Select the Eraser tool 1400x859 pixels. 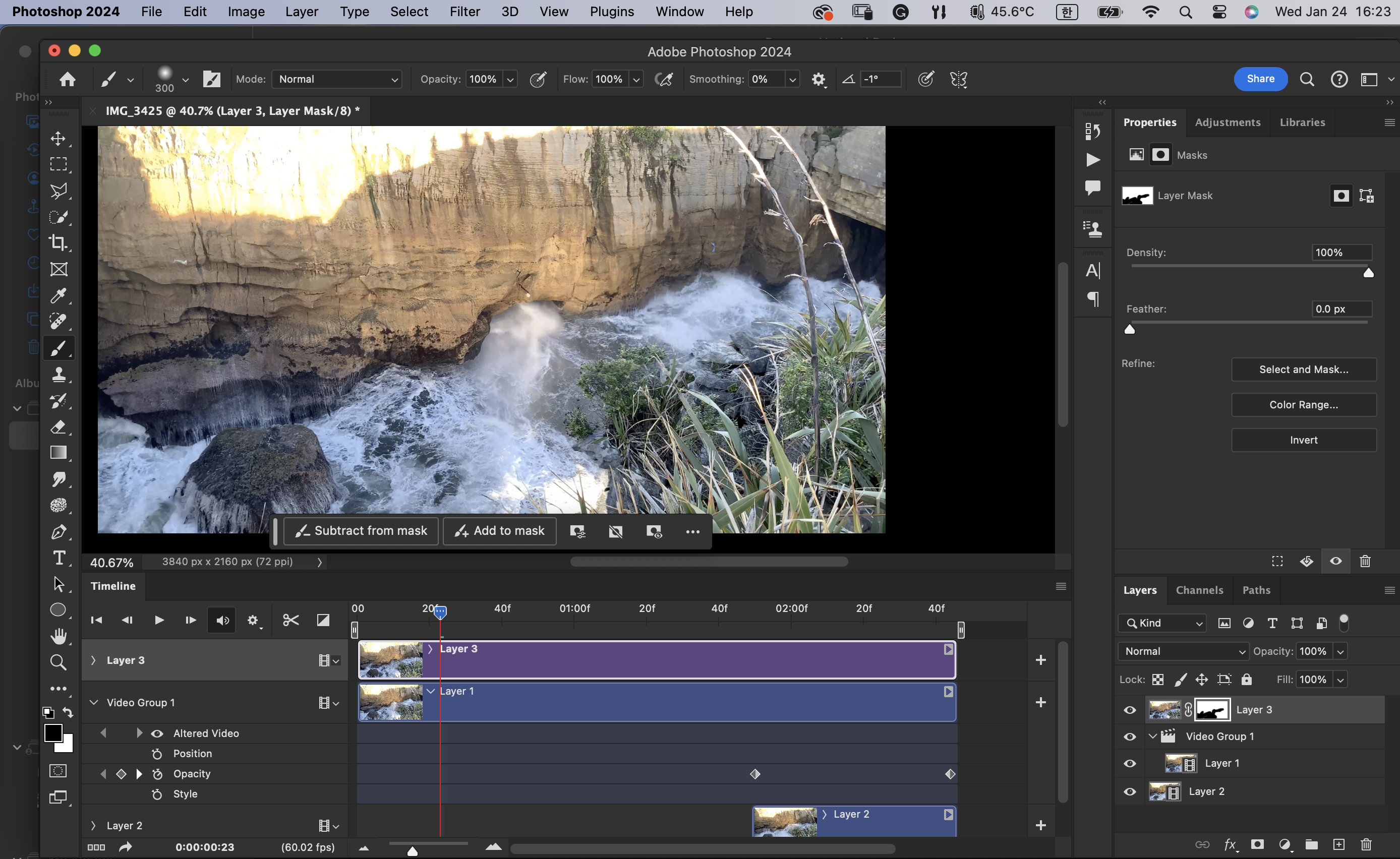click(59, 426)
